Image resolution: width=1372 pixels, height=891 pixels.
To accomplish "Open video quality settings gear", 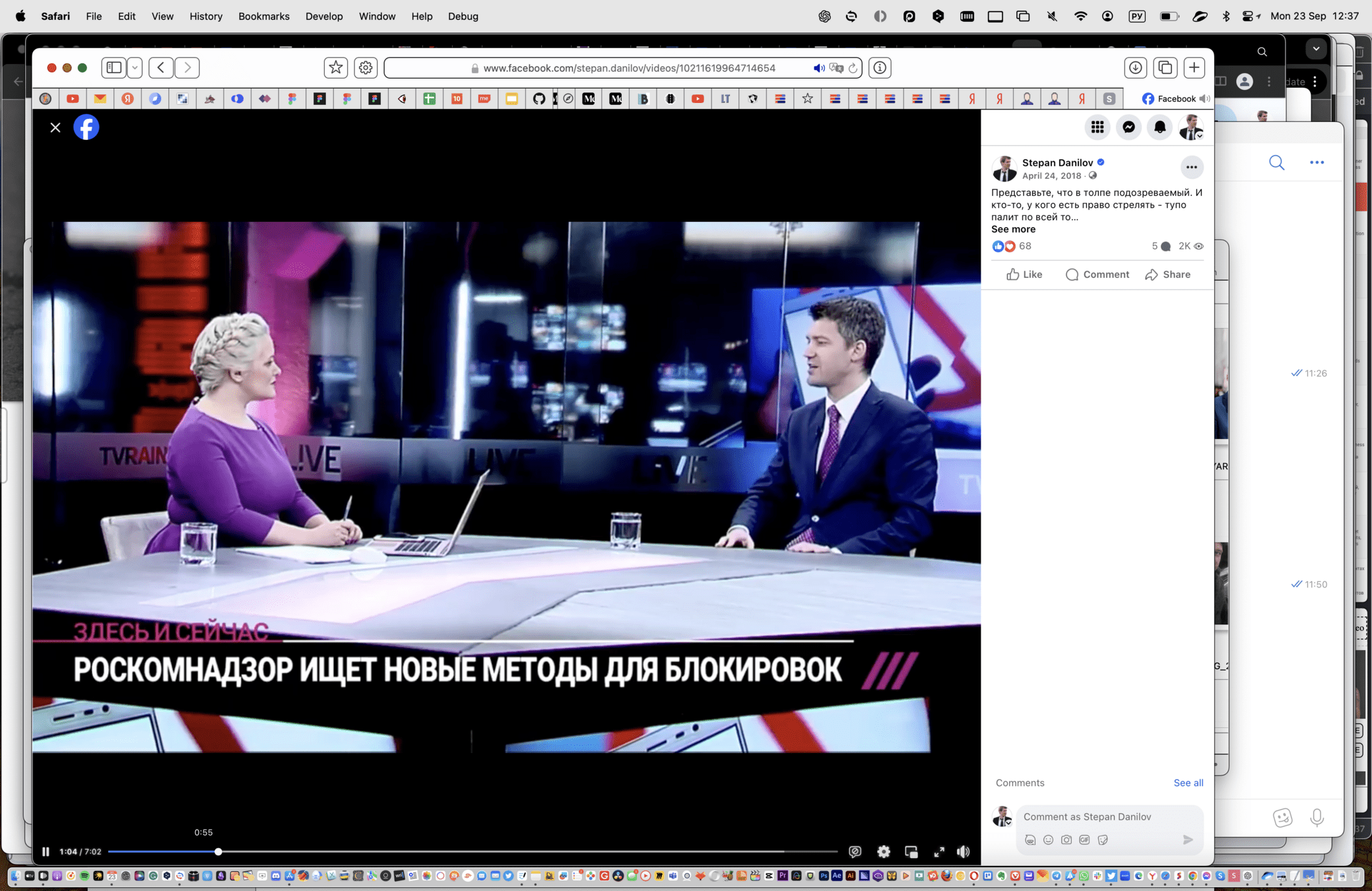I will 884,851.
